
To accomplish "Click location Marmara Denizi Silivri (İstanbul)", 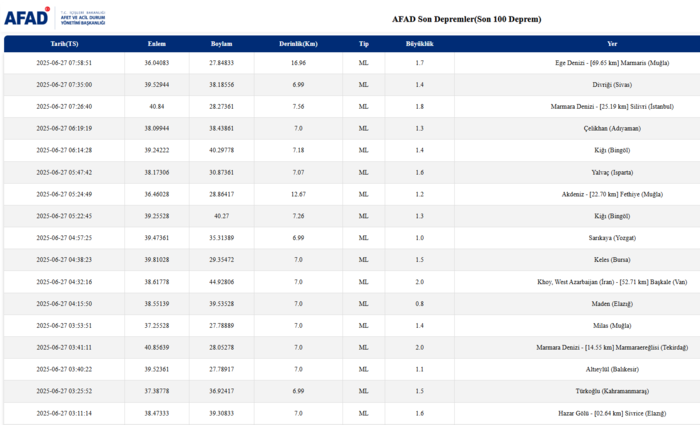I will coord(612,107).
